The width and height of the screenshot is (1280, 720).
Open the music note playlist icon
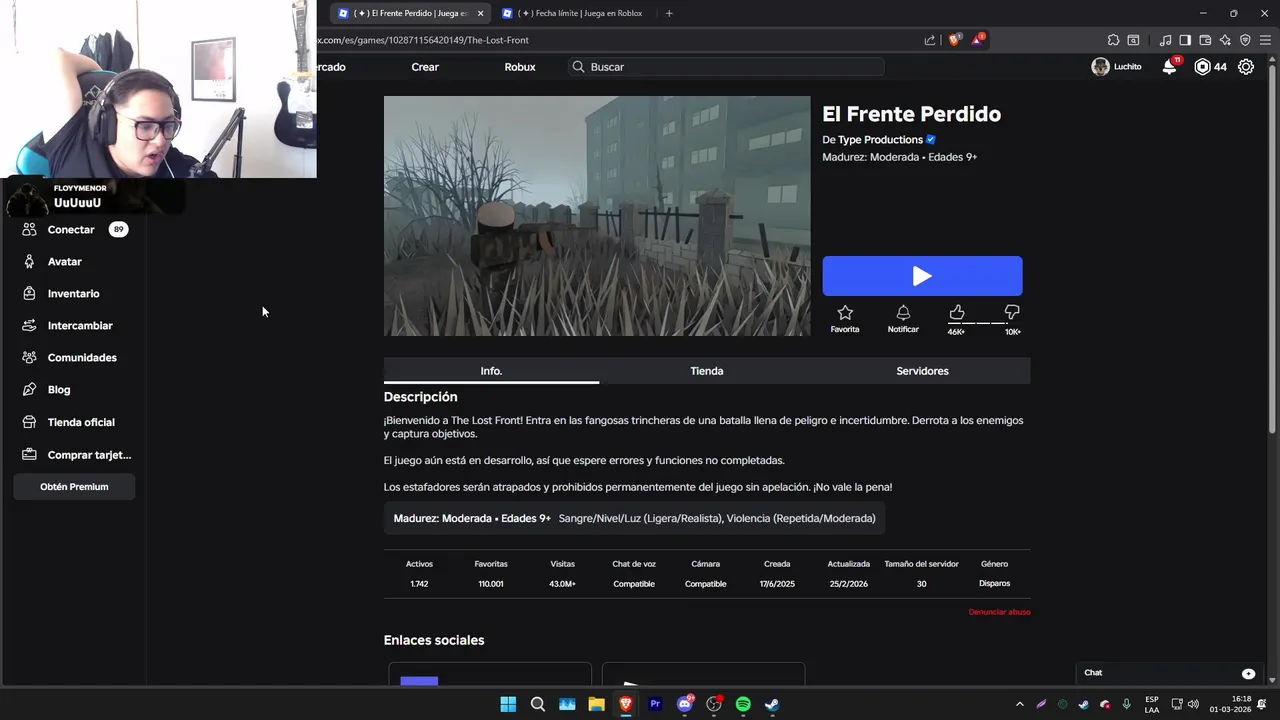point(1165,40)
